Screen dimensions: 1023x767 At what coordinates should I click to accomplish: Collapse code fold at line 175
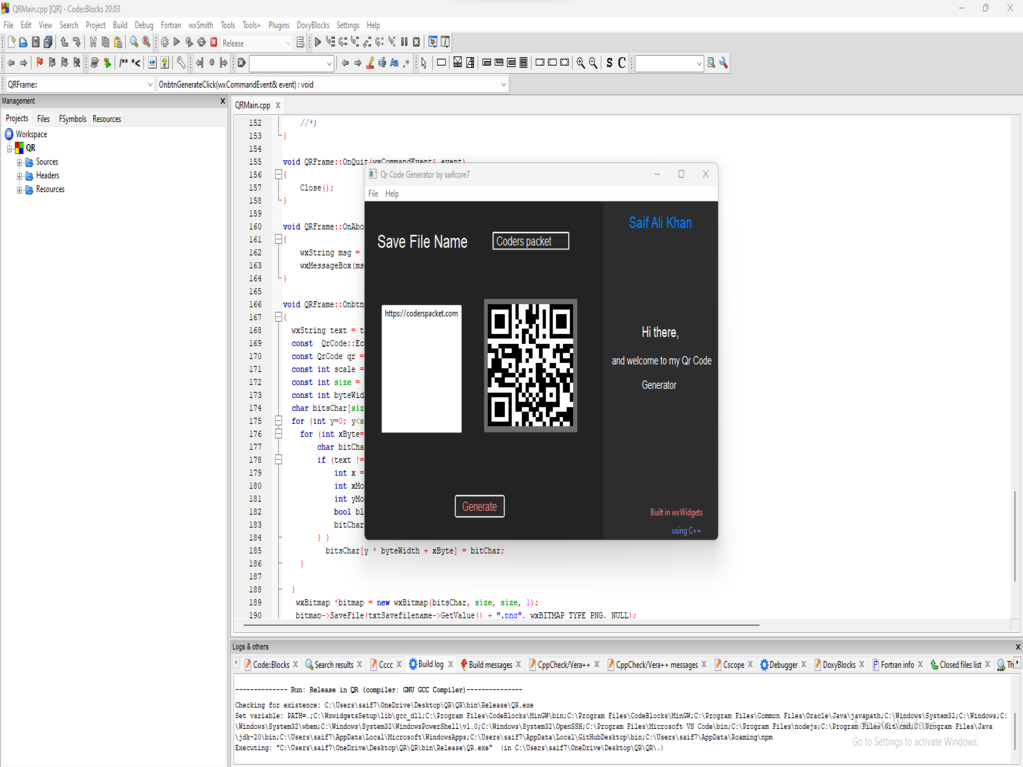pyautogui.click(x=278, y=421)
